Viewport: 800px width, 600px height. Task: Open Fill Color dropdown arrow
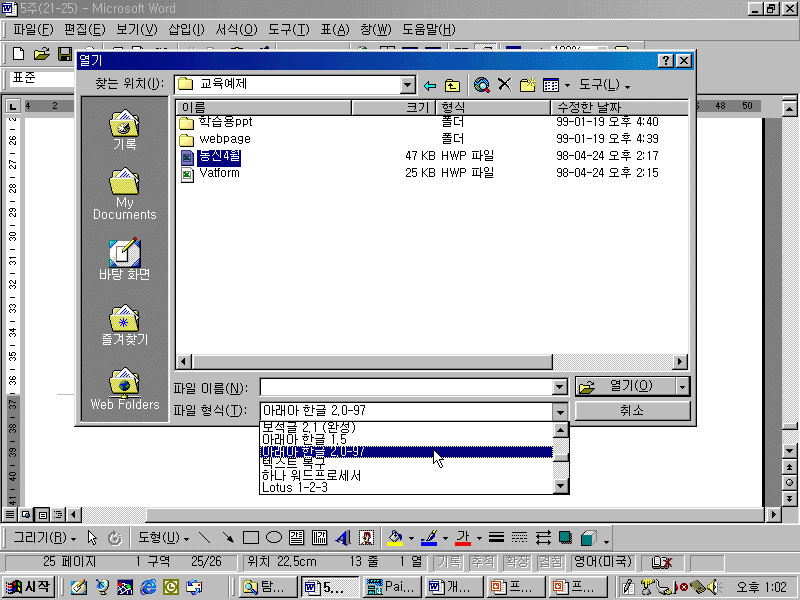[411, 538]
